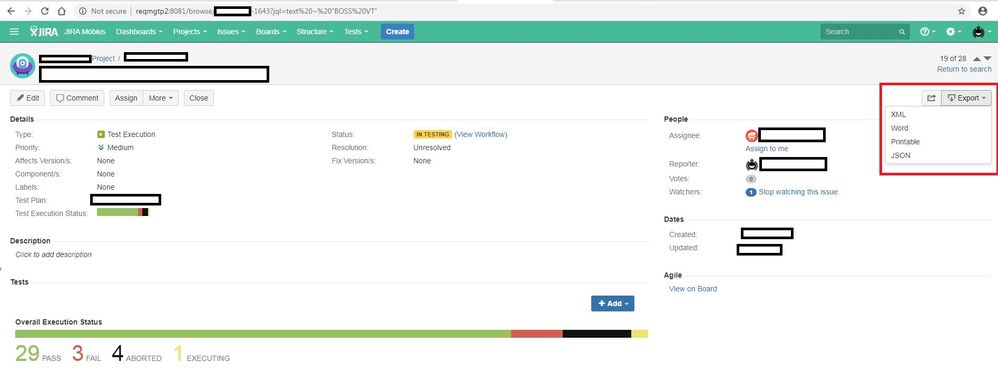Open the help question mark menu
The image size is (998, 373).
click(x=927, y=31)
